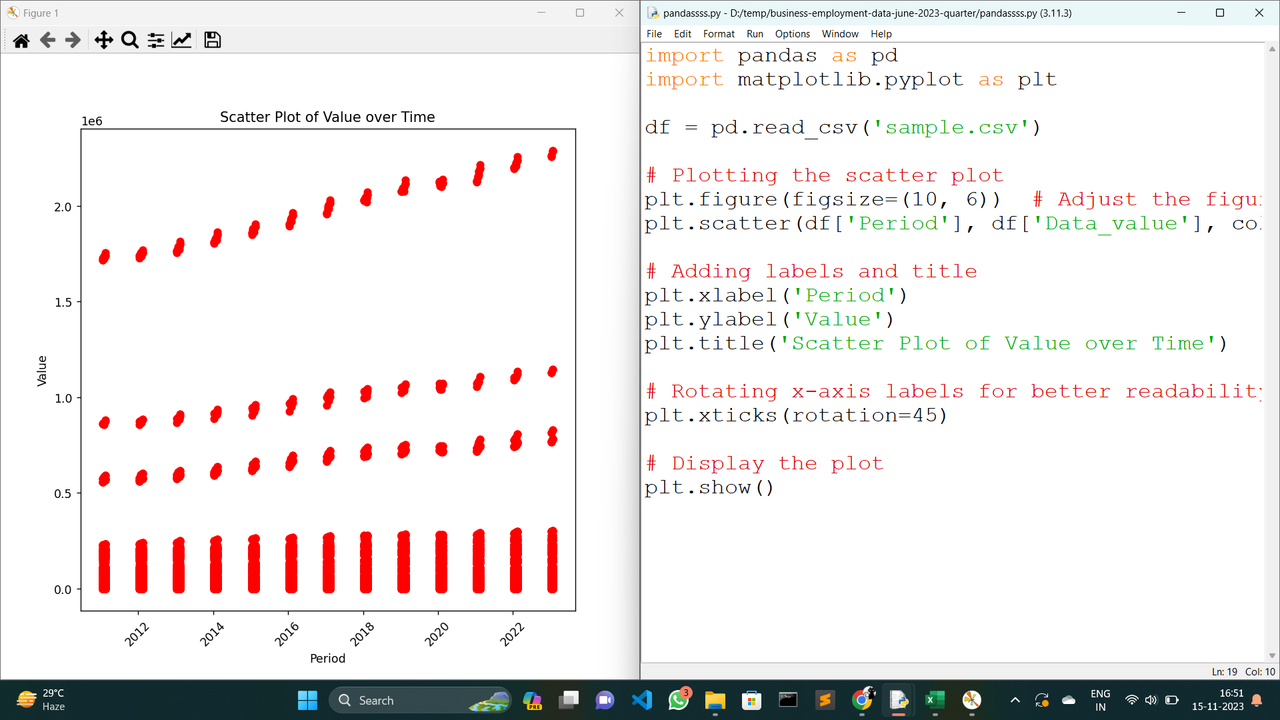The image size is (1280, 720).
Task: Open the Help menu in IDLE
Action: coord(881,34)
